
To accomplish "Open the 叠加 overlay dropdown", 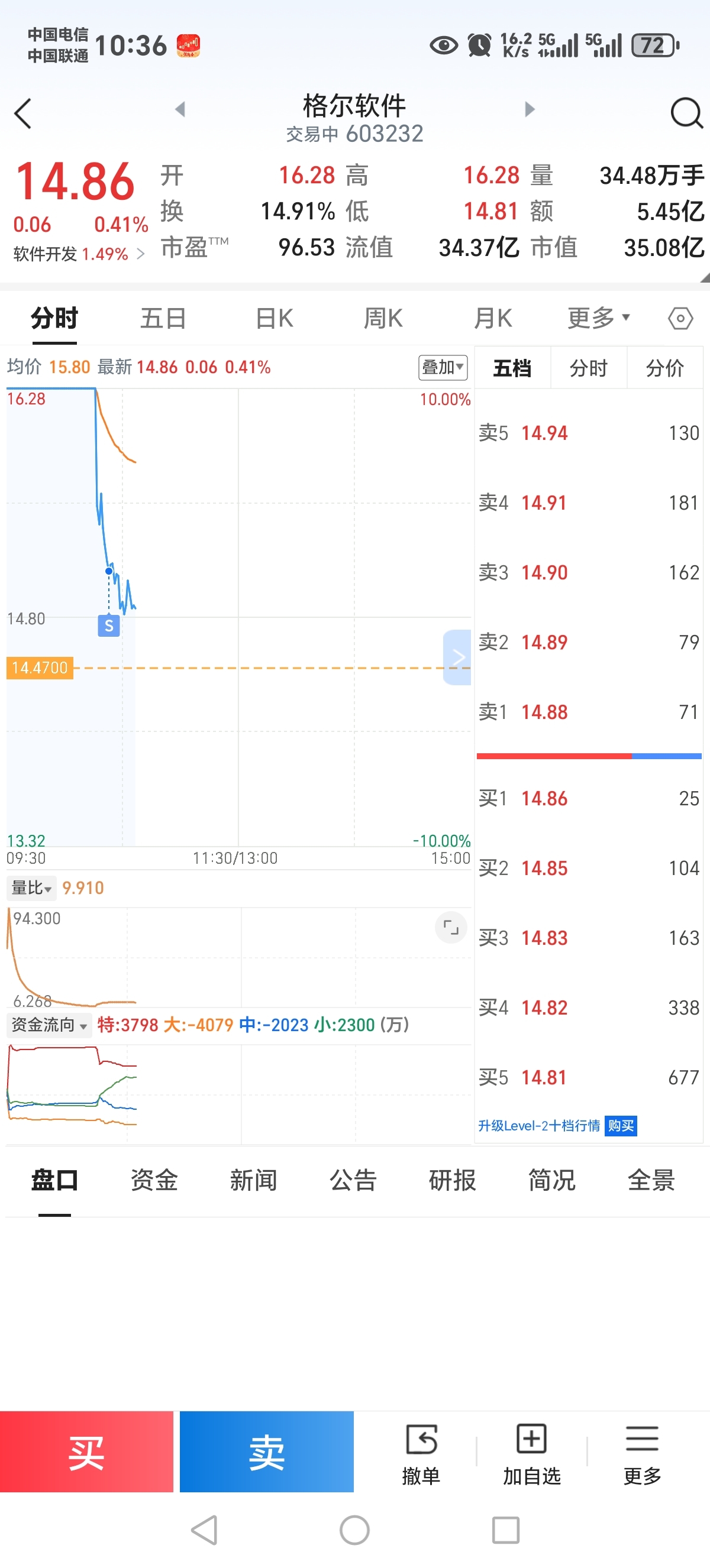I will (x=443, y=368).
